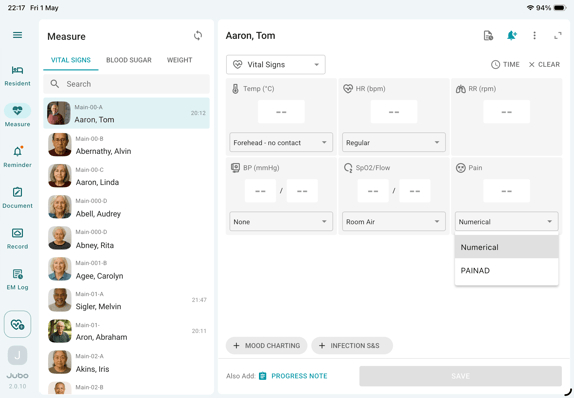Image resolution: width=574 pixels, height=398 pixels.
Task: Switch to the Weight tab
Action: pos(179,60)
